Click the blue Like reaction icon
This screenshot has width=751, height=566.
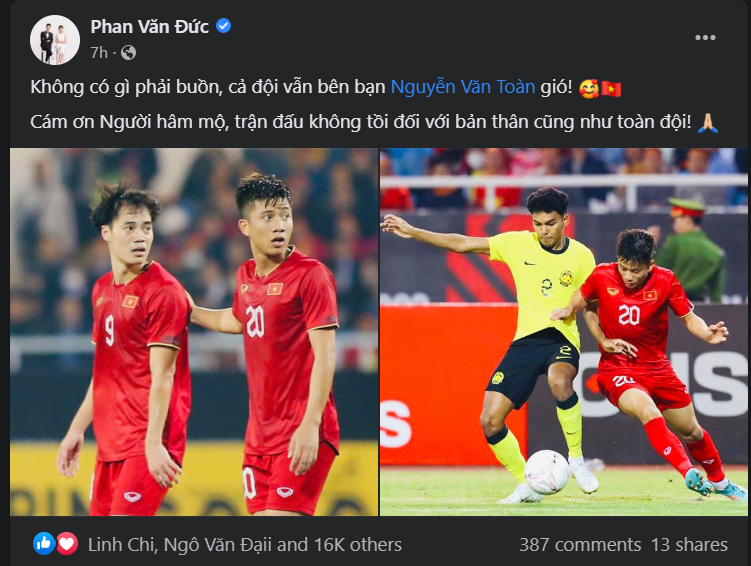tap(44, 543)
